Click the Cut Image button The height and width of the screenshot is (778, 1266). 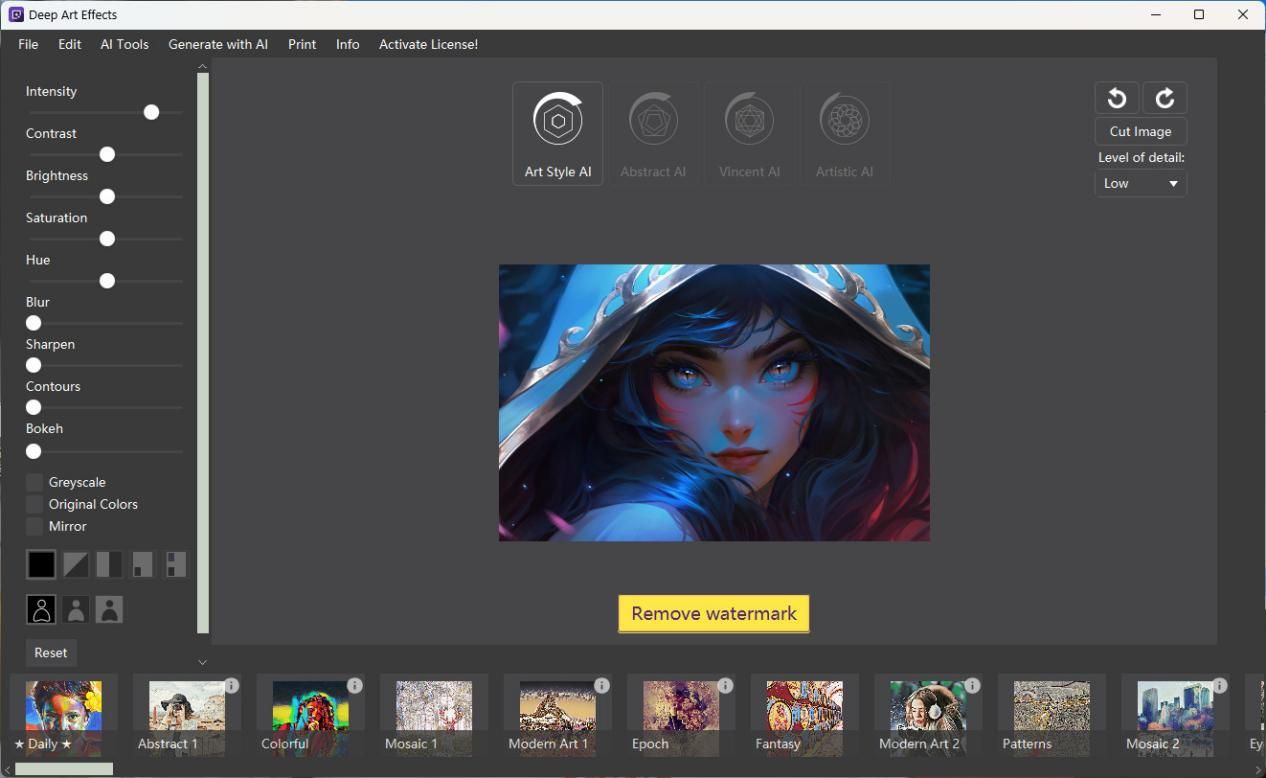click(x=1141, y=131)
